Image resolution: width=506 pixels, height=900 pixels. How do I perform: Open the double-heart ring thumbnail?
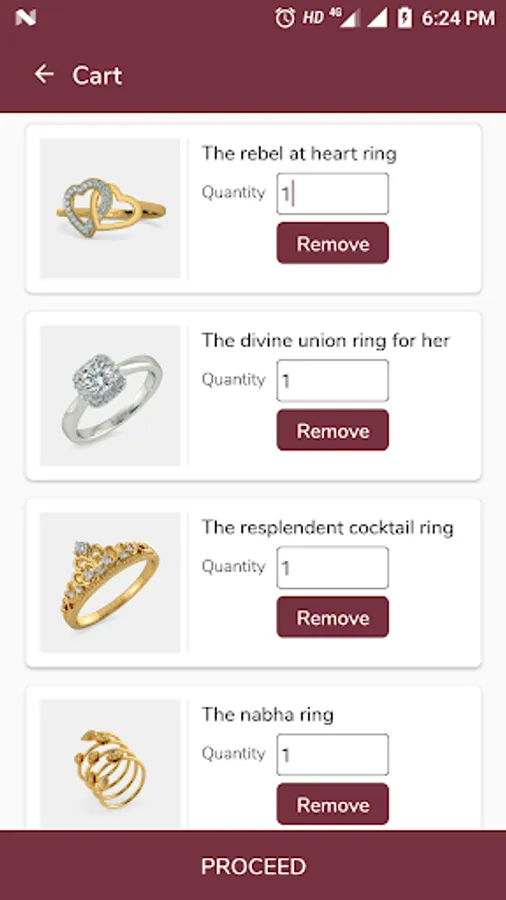(x=110, y=208)
